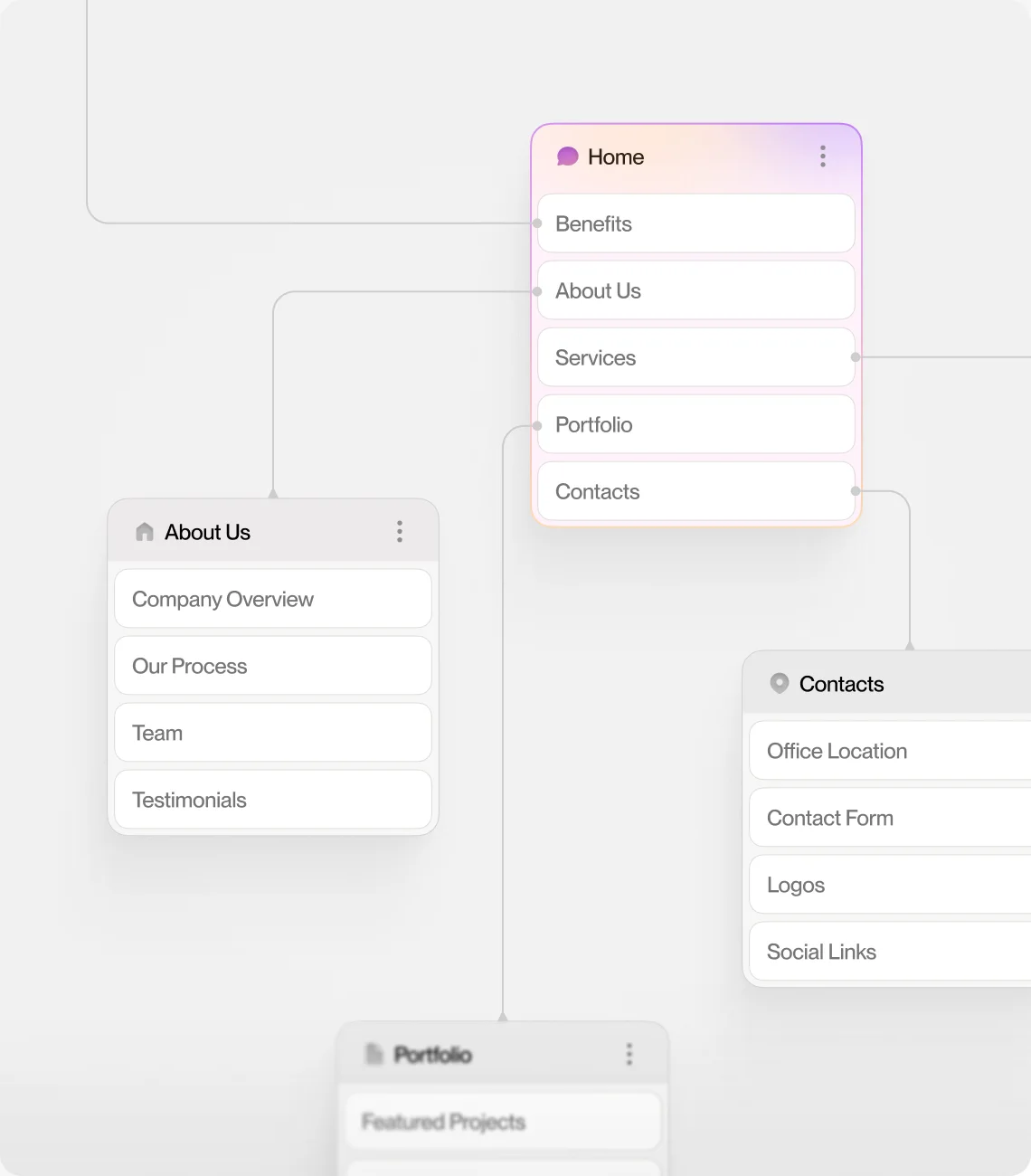Select the Our Process section

[x=273, y=666]
